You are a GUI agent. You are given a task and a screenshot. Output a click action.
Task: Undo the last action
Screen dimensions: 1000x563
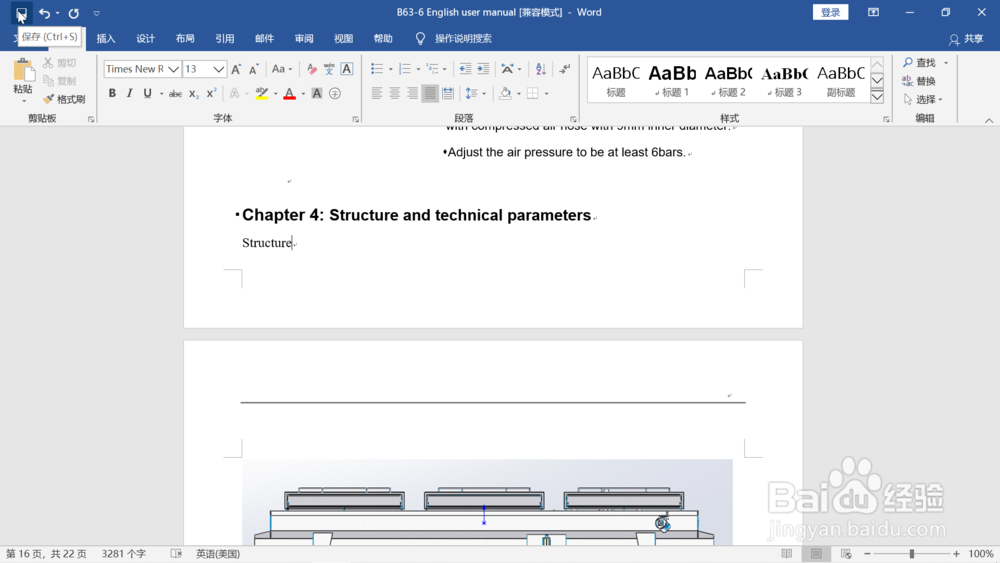[x=44, y=13]
